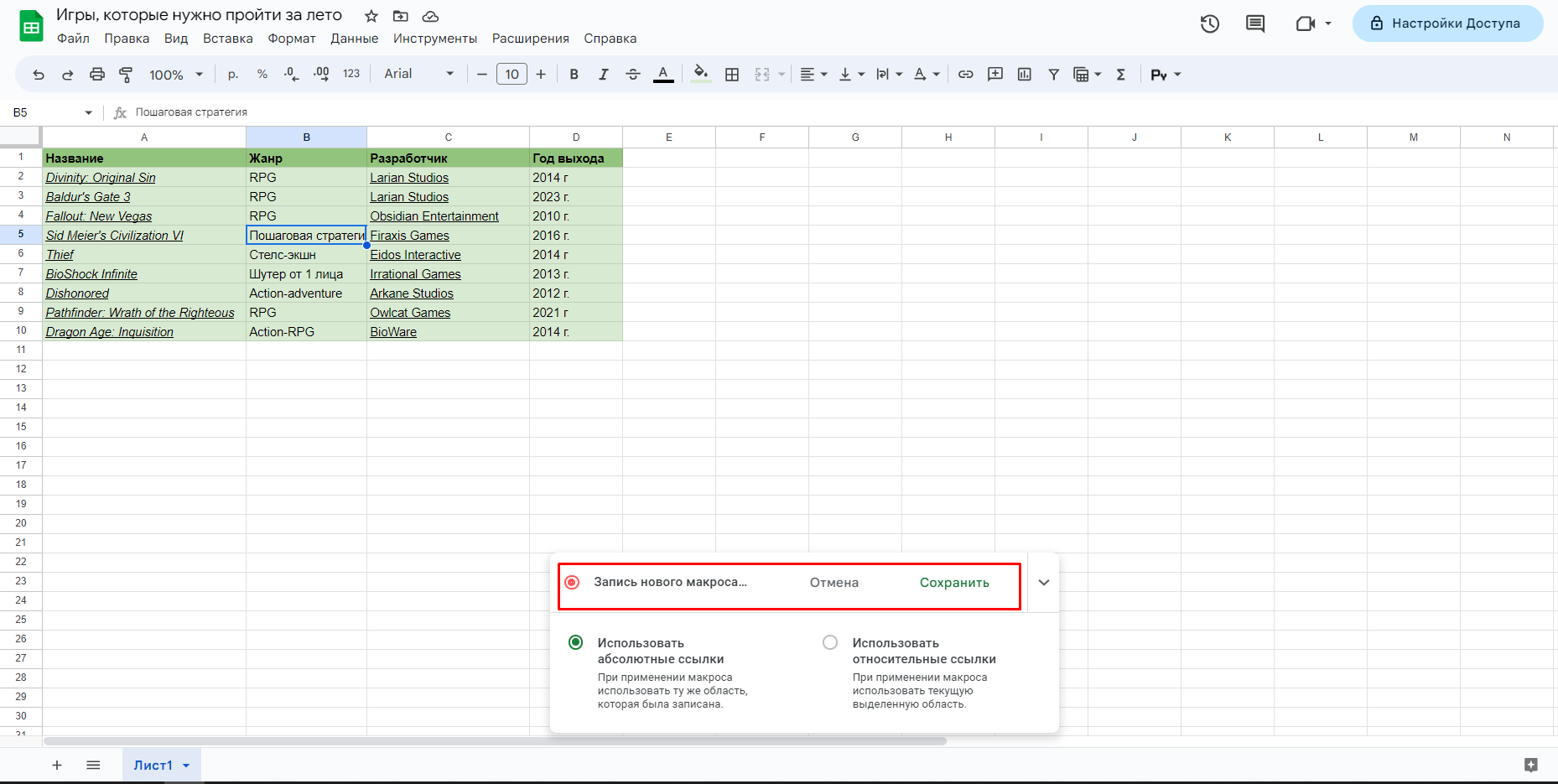Image resolution: width=1558 pixels, height=784 pixels.
Task: Select relative references radio option
Action: (x=830, y=642)
